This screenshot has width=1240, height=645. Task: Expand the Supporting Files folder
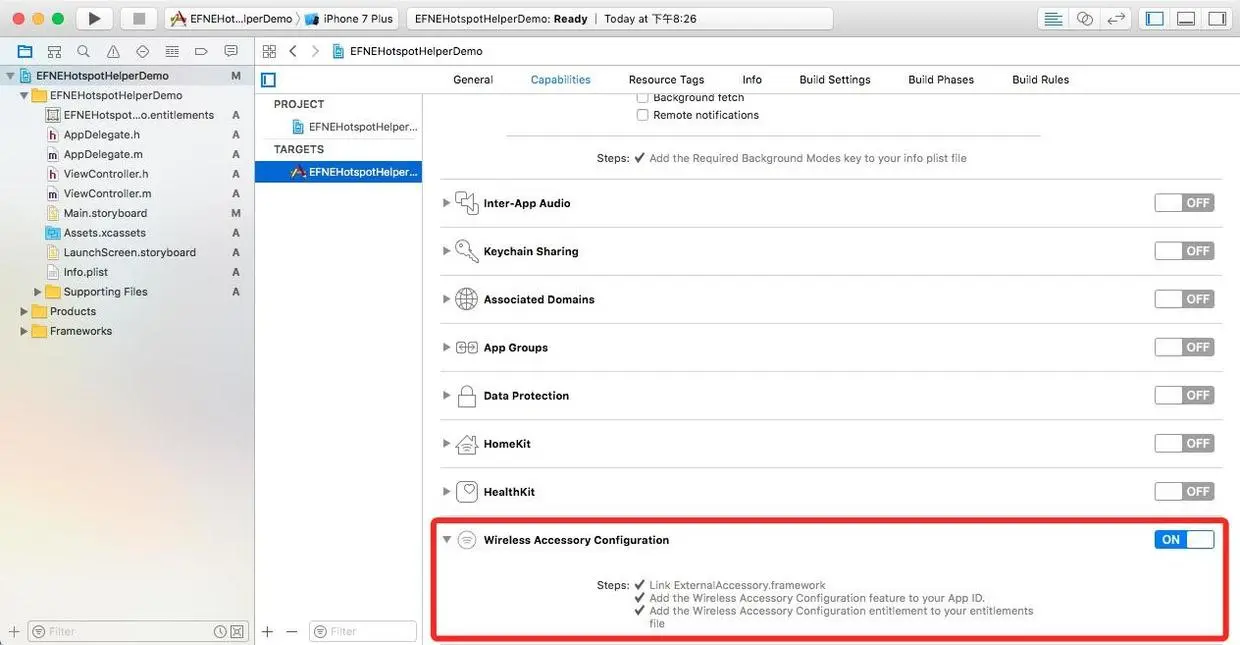38,292
